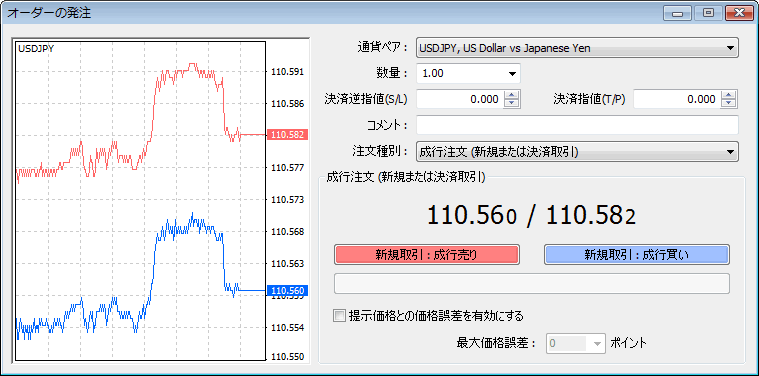This screenshot has width=759, height=376.
Task: Click the 決済指値(T/P) input field
Action: tap(677, 99)
